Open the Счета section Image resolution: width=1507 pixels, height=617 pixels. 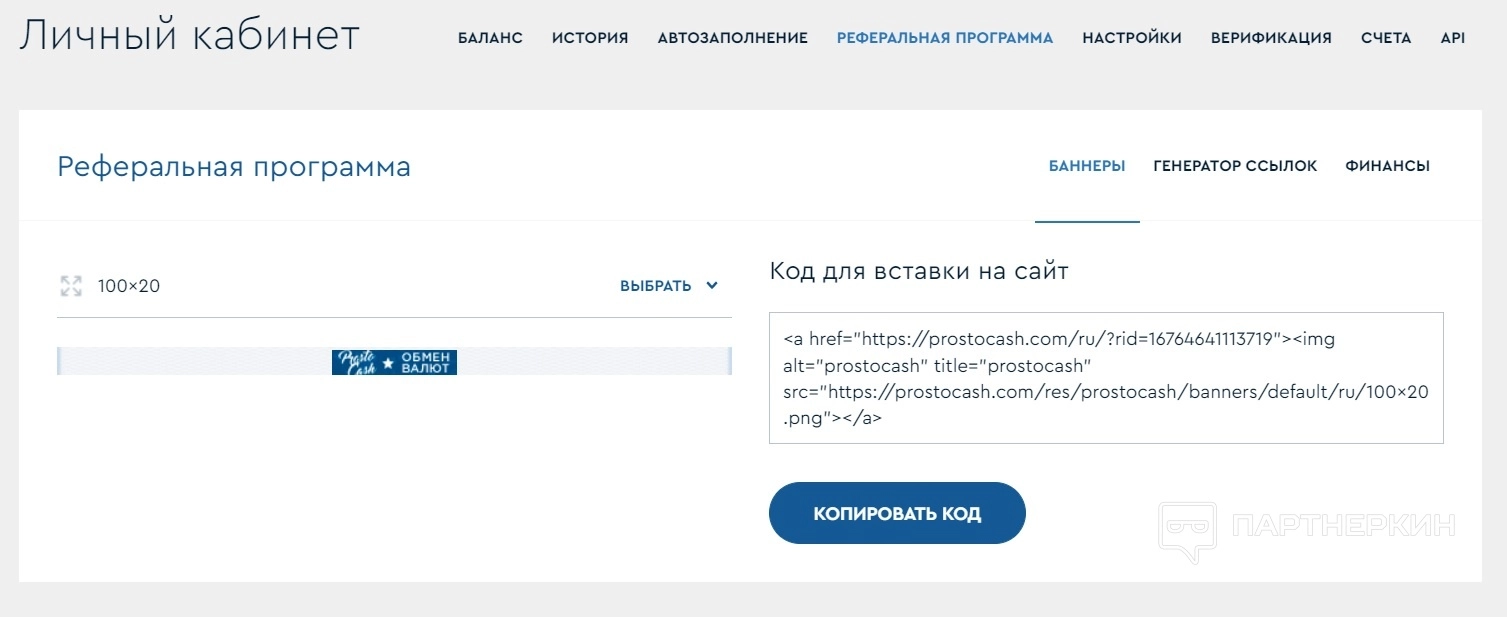coord(1386,38)
